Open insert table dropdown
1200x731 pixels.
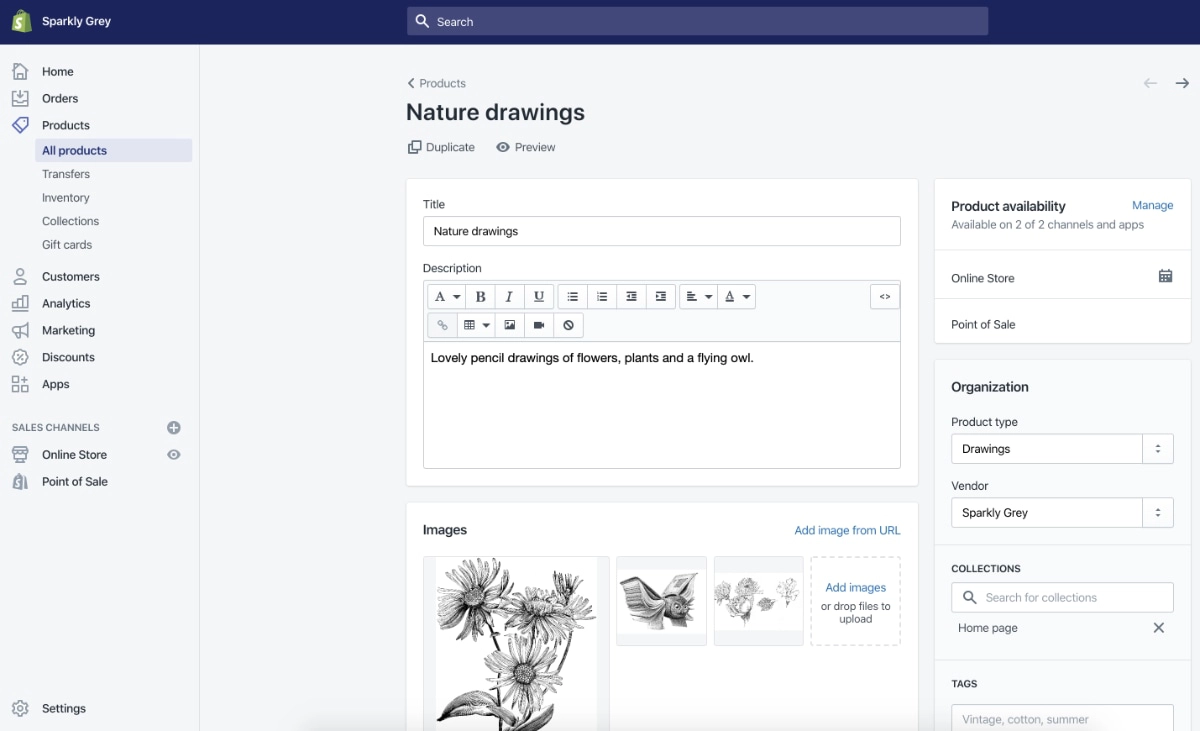click(476, 325)
